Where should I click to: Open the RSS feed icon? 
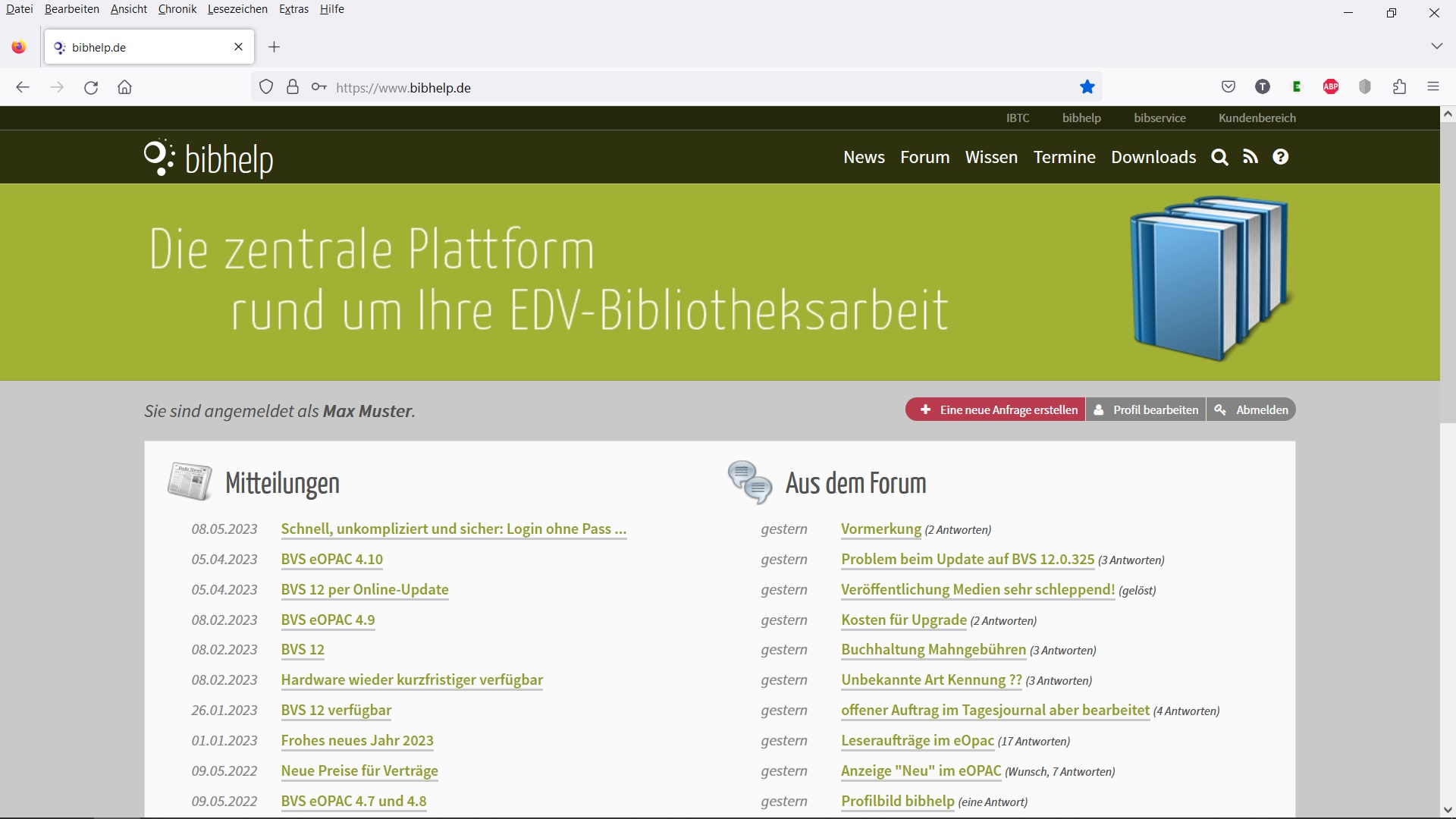(x=1250, y=157)
